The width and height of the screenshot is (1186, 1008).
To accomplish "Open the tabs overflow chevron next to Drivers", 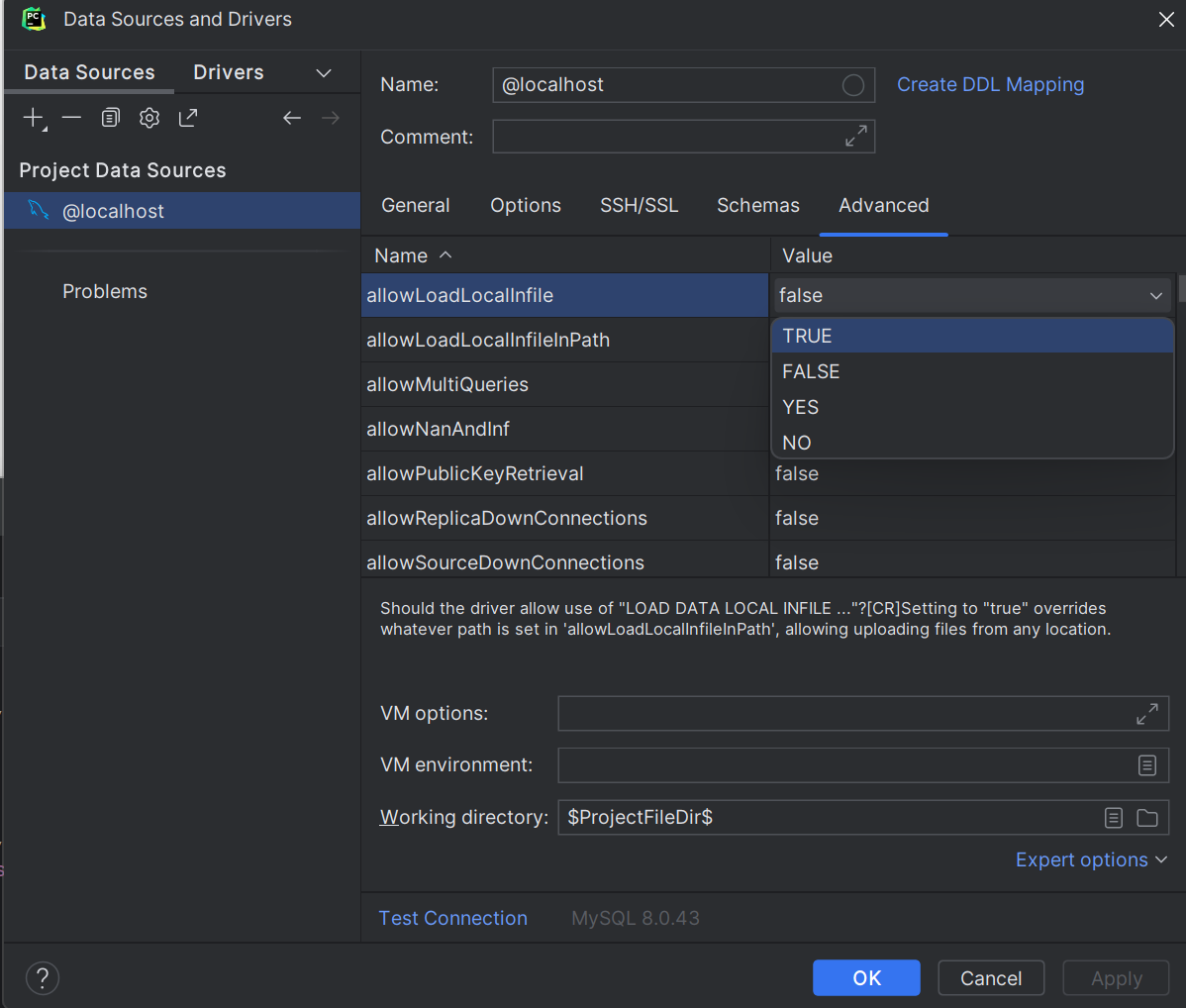I will click(324, 73).
